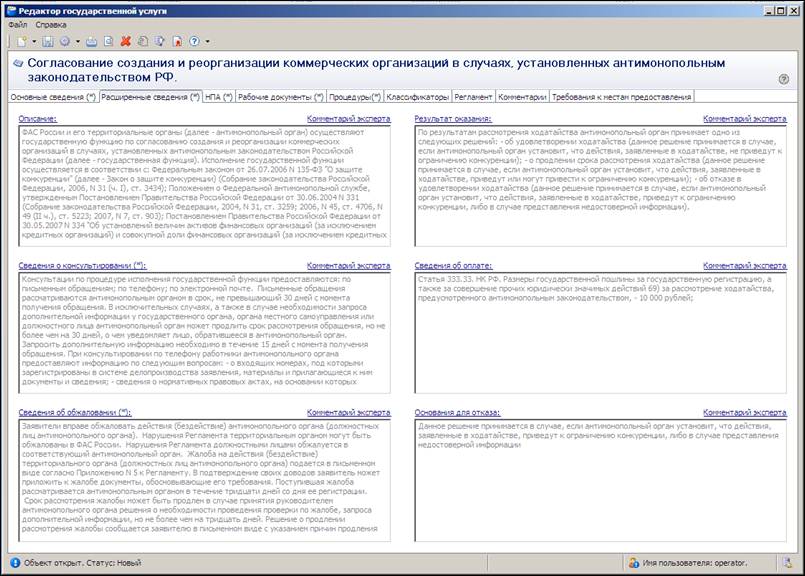The image size is (805, 576).
Task: Show the Комментарии tab
Action: tap(522, 97)
